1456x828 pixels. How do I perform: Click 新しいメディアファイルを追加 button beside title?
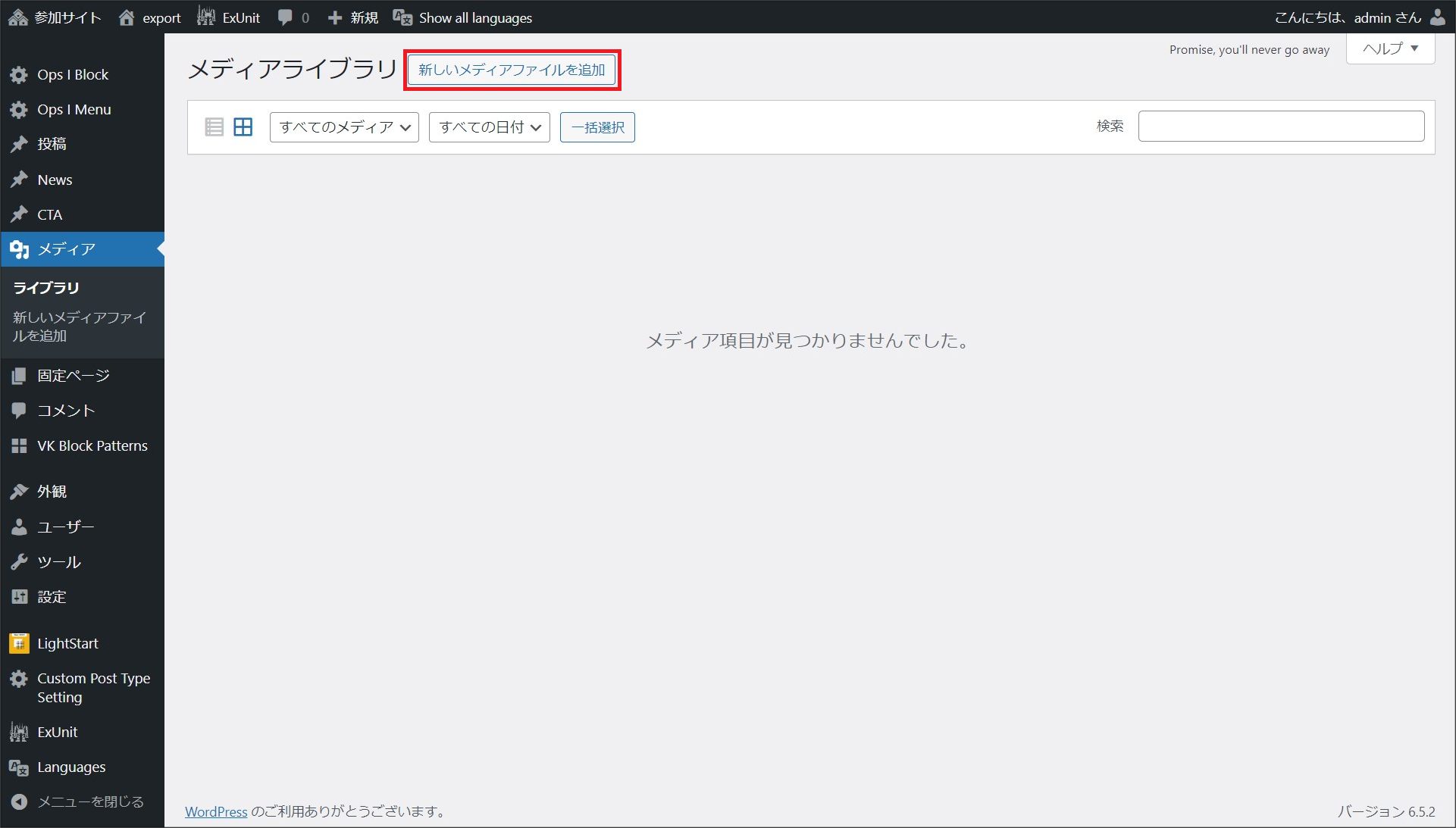(512, 70)
